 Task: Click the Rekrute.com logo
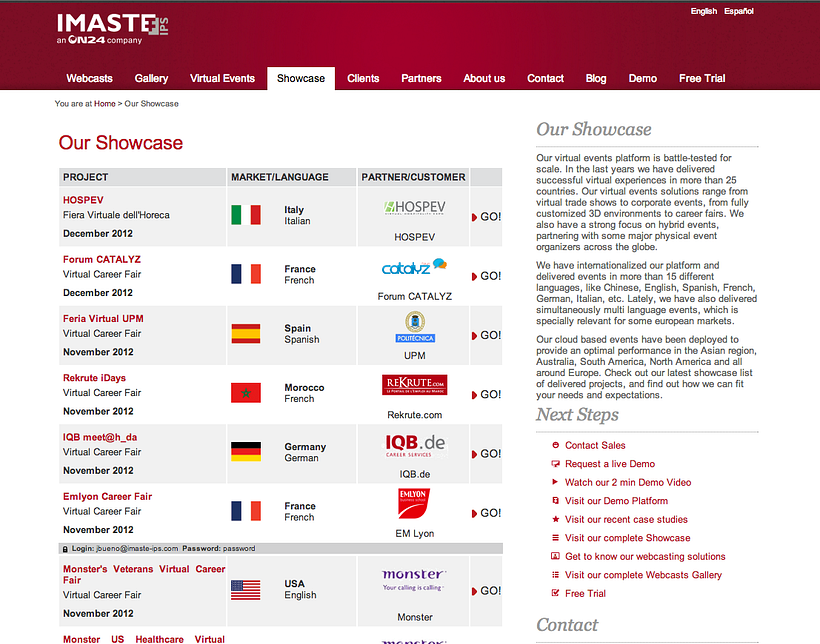click(x=414, y=385)
